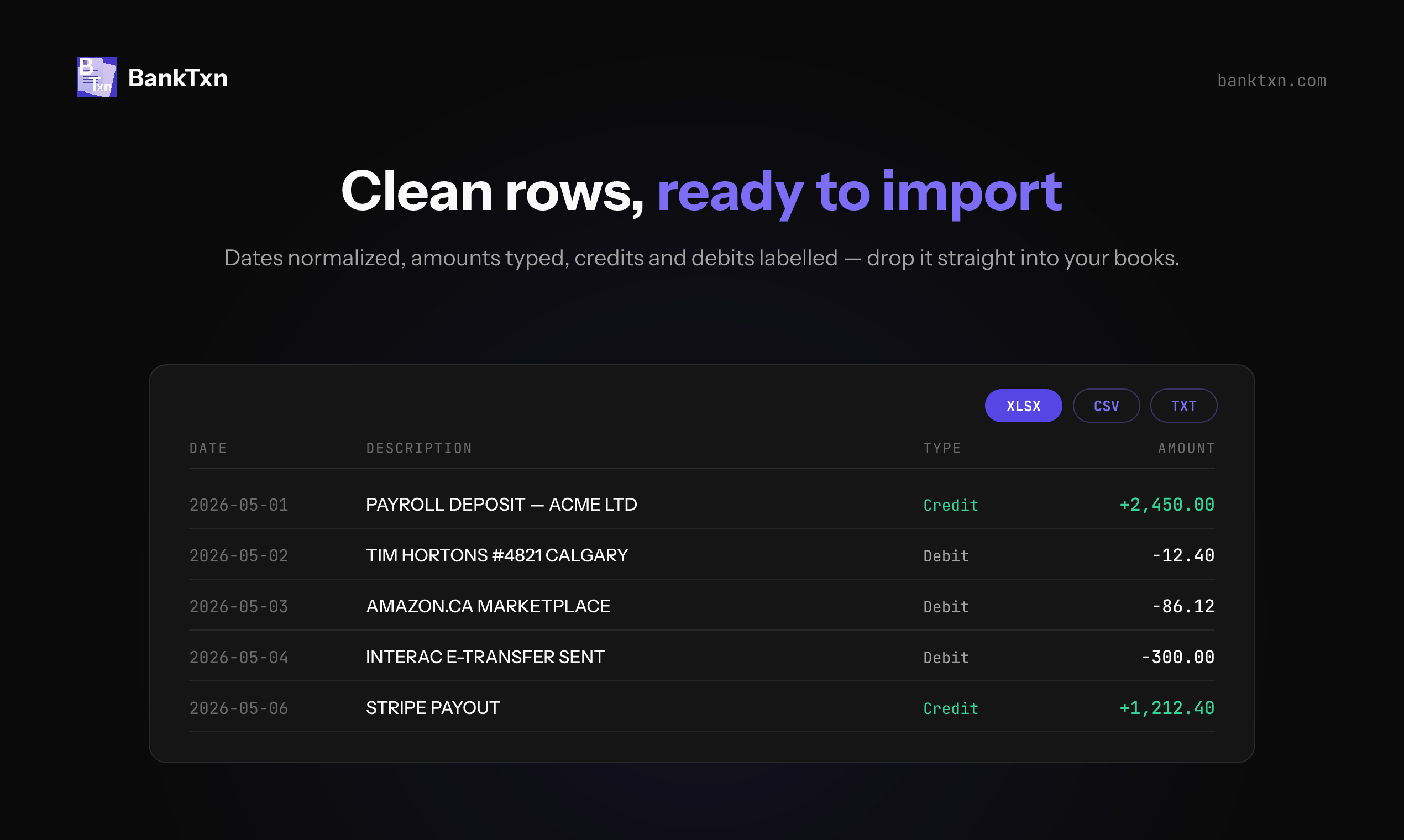Screen dimensions: 1404x840
Task: Select INTERAC E-TRANSFER SENT description
Action: point(485,657)
